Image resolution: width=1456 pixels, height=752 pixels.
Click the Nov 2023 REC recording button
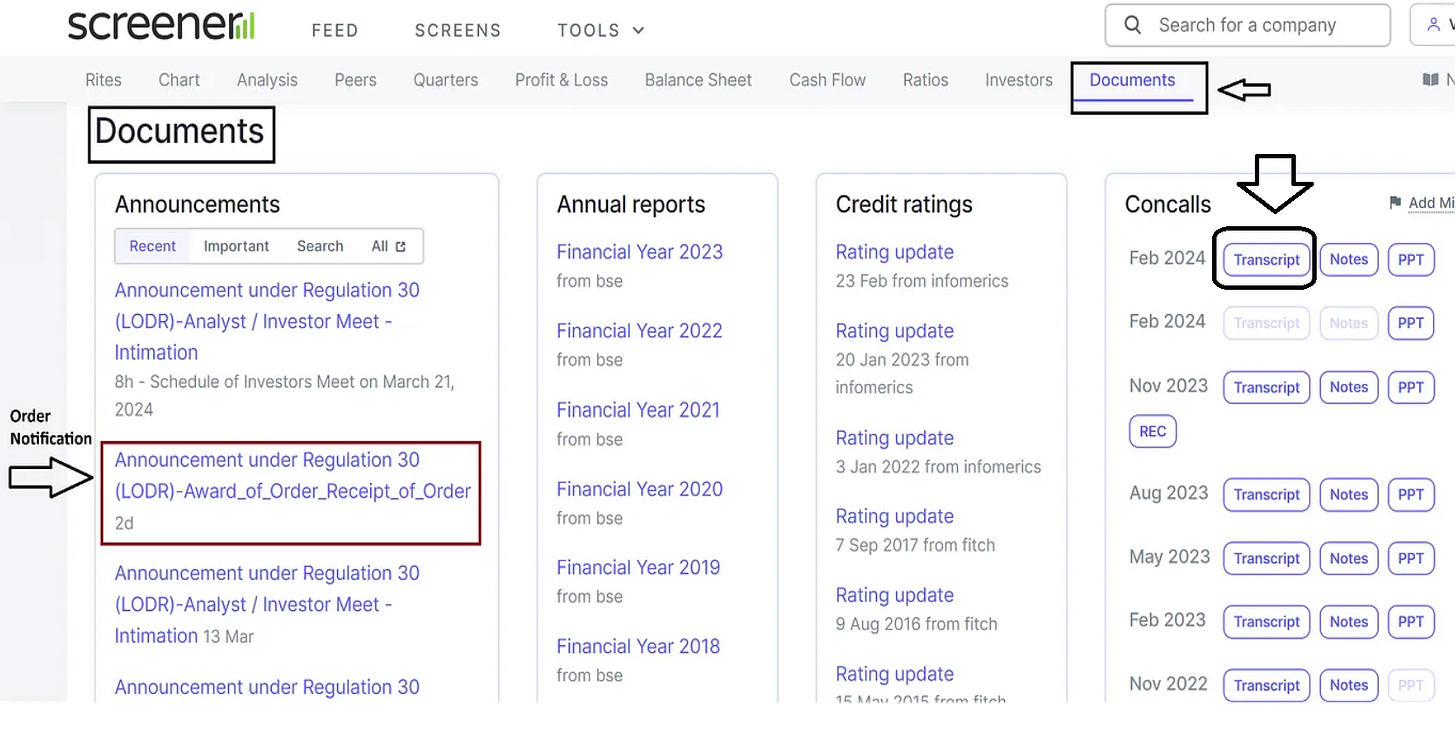coord(1152,431)
